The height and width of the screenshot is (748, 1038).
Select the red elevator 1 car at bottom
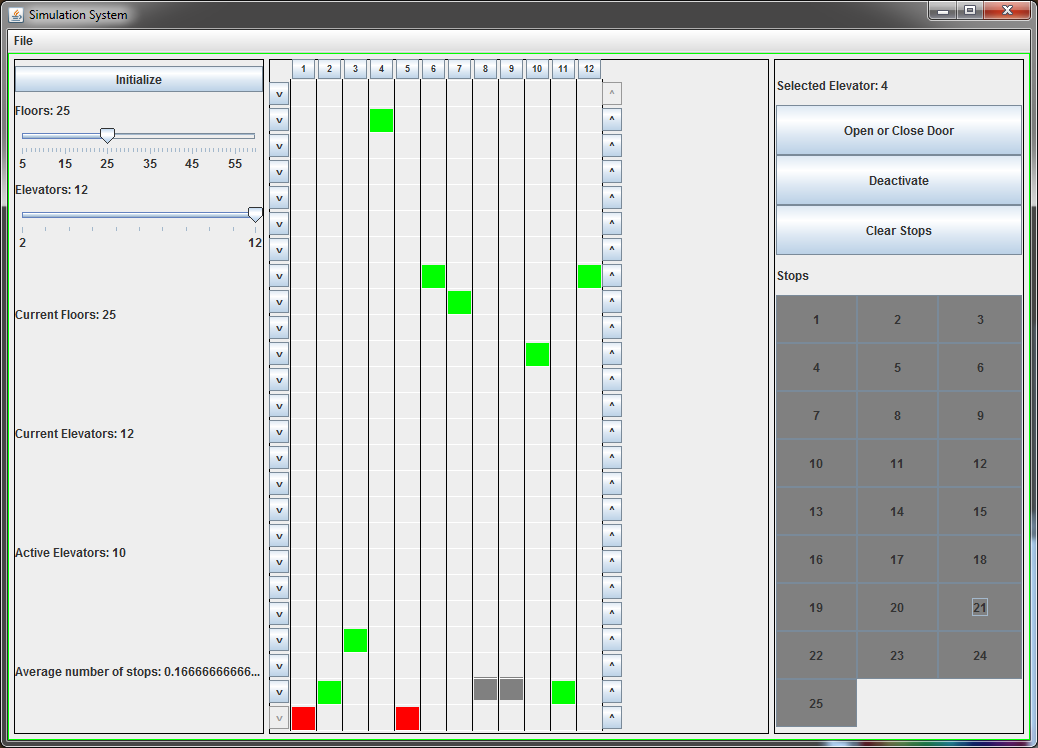pyautogui.click(x=303, y=718)
